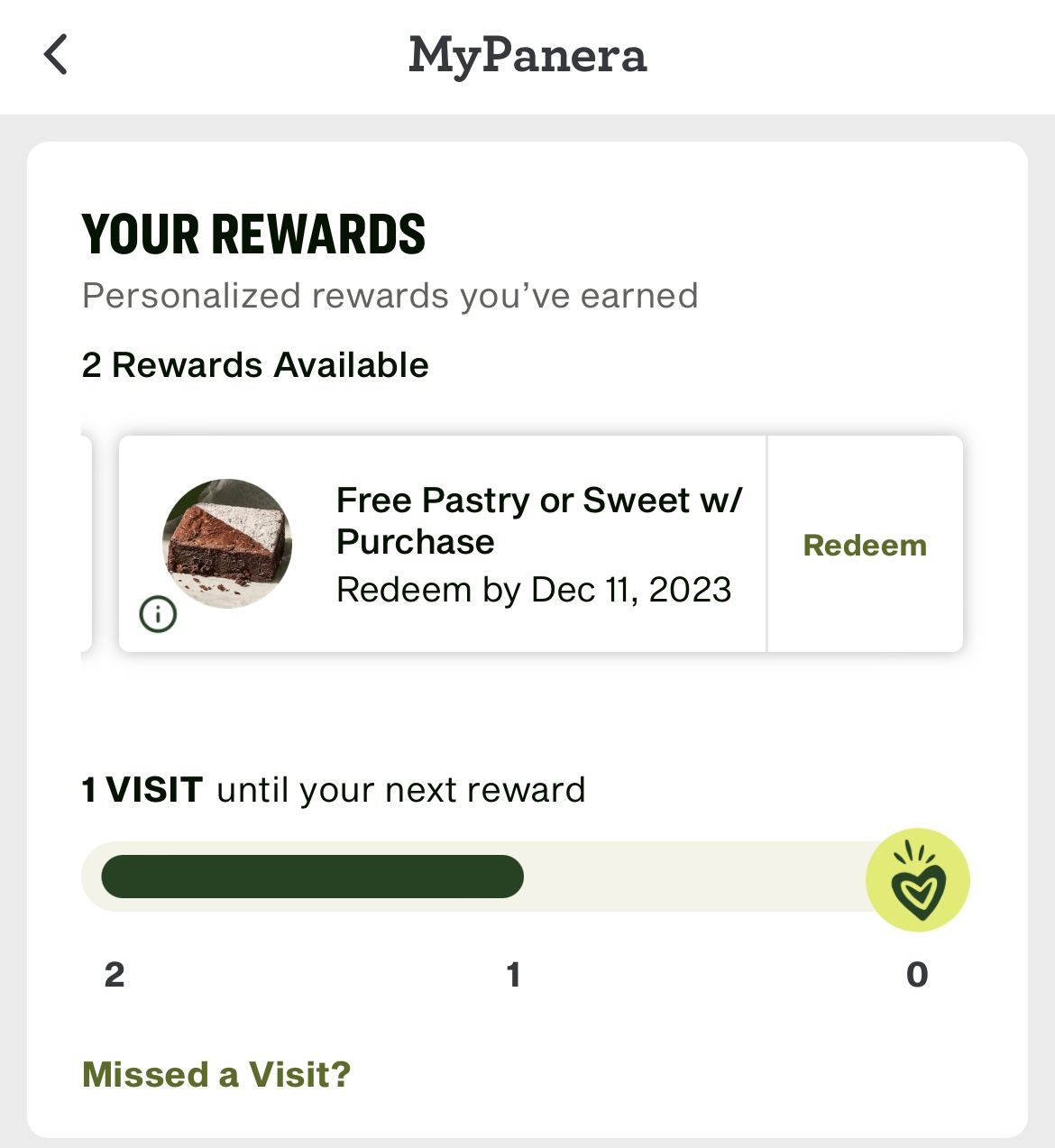This screenshot has width=1055, height=1148.
Task: Tap the back chevron arrow
Action: click(56, 54)
